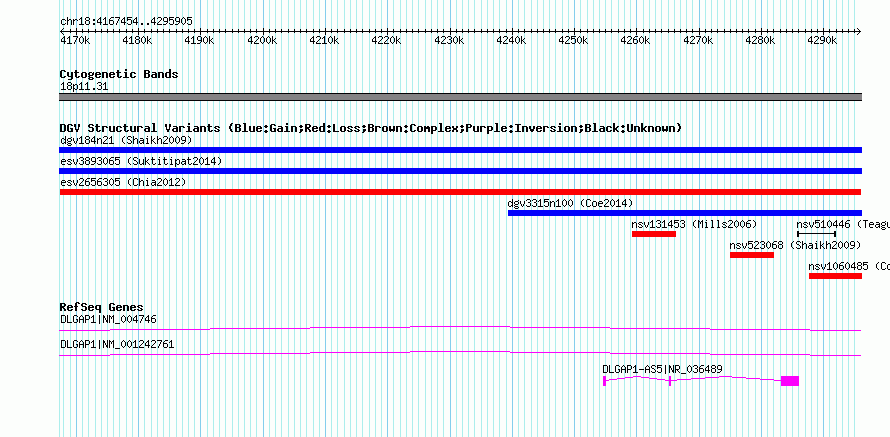Screen dimensions: 890x437
Task: Click the DLGAP1|NM_001242761 gene label
Action: [117, 344]
